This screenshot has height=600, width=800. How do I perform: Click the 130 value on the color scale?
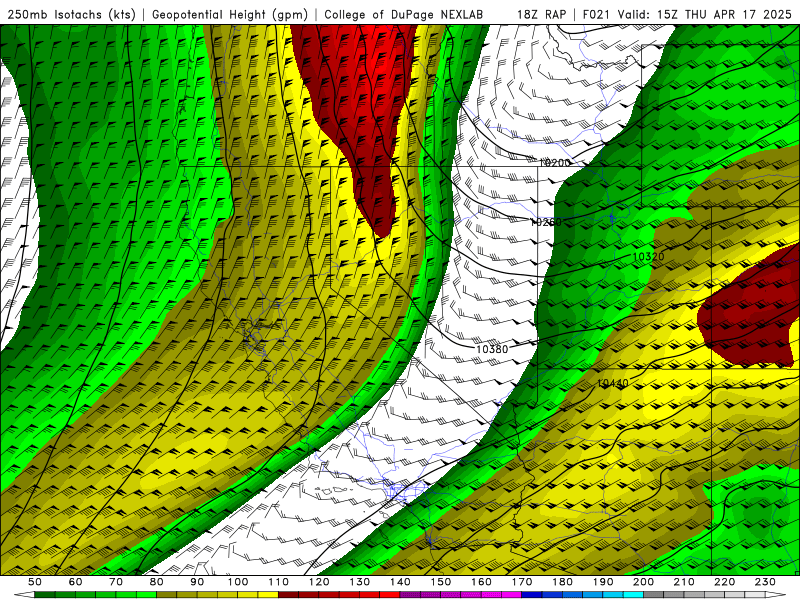point(360,582)
